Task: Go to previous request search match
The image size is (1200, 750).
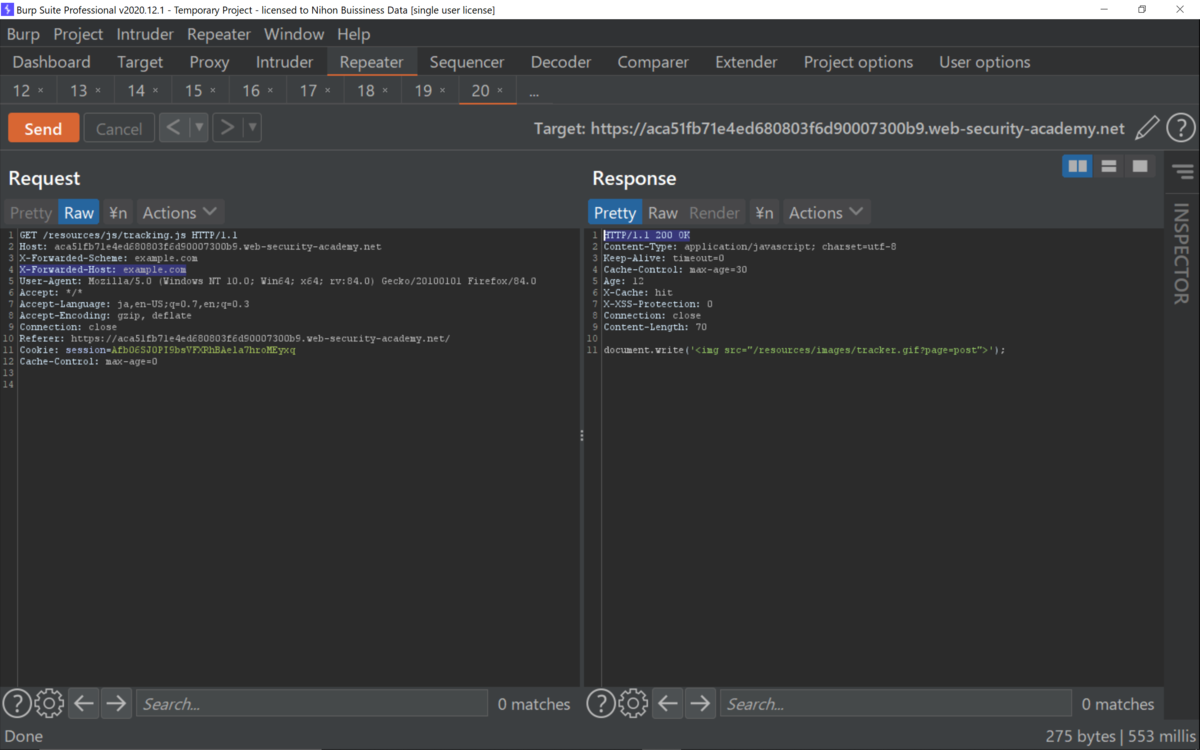Action: 84,704
